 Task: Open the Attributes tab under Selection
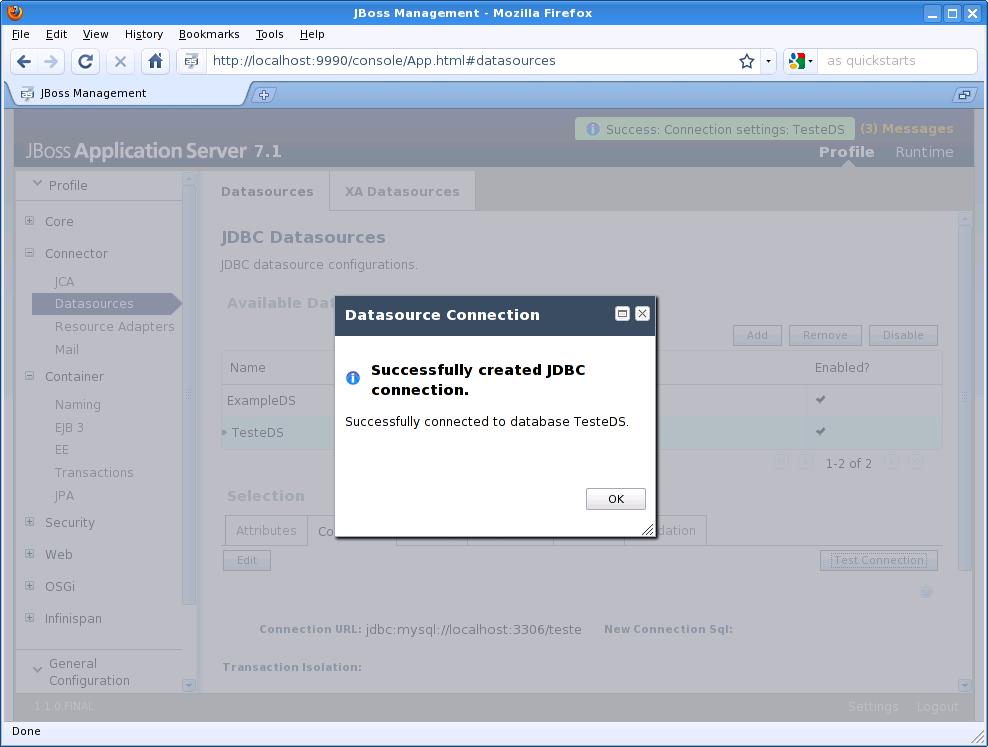click(266, 530)
